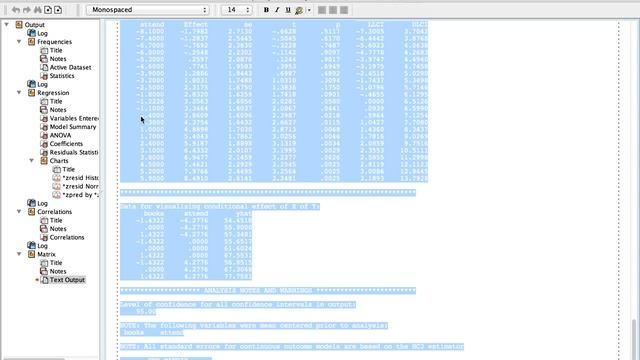Open the font color dropdown arrow
The height and width of the screenshot is (360, 640).
tap(309, 10)
